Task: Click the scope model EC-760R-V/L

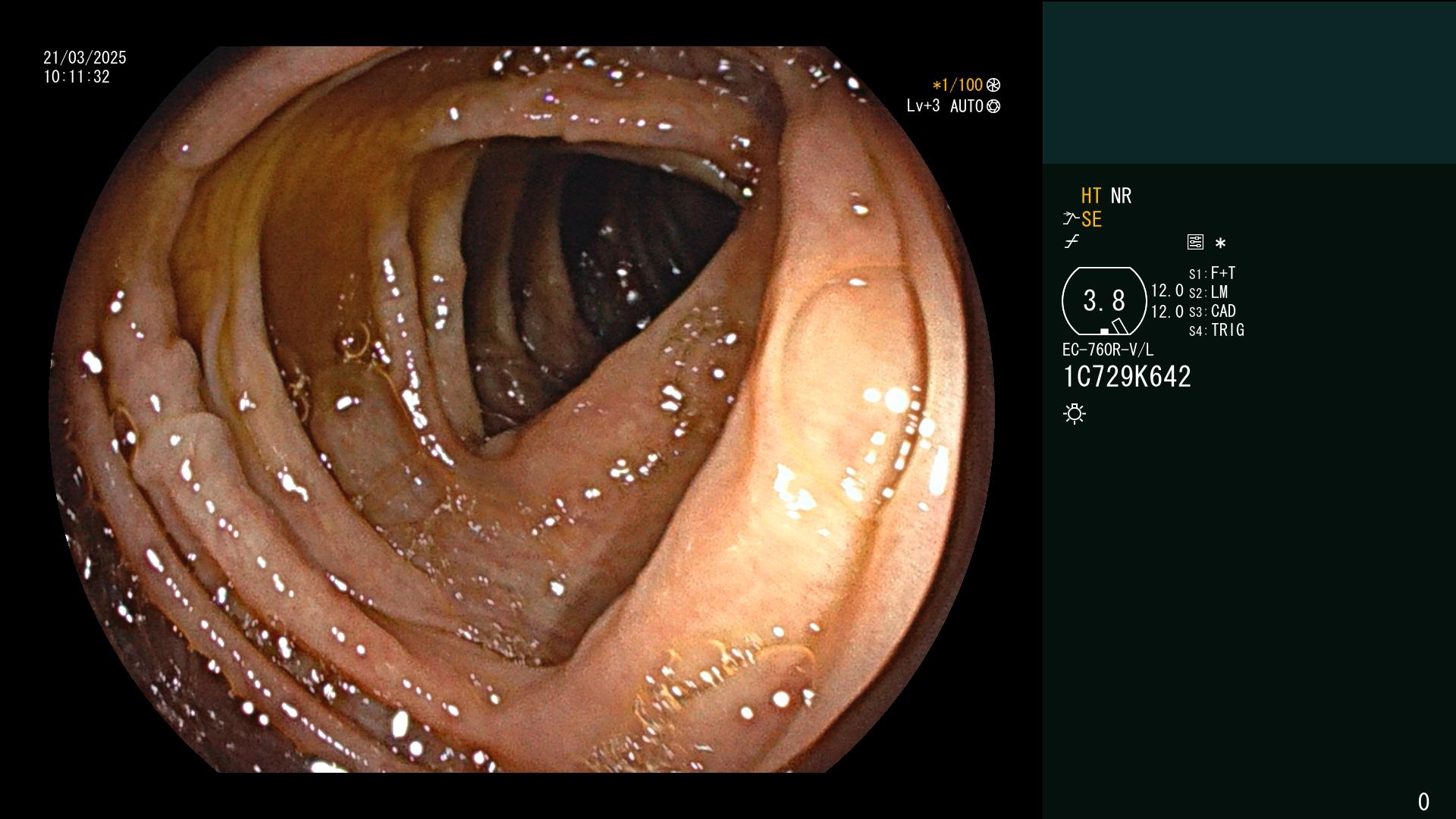Action: (1108, 350)
